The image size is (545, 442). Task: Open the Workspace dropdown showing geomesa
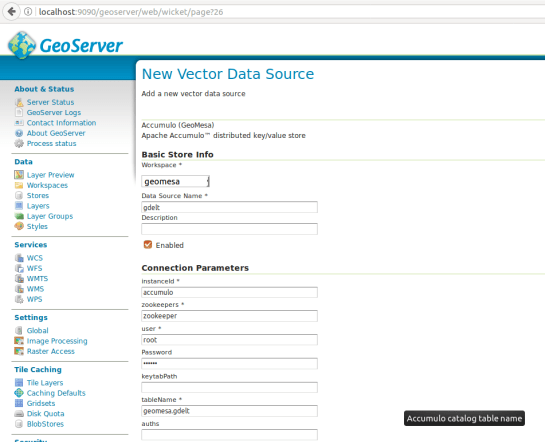[x=175, y=181]
